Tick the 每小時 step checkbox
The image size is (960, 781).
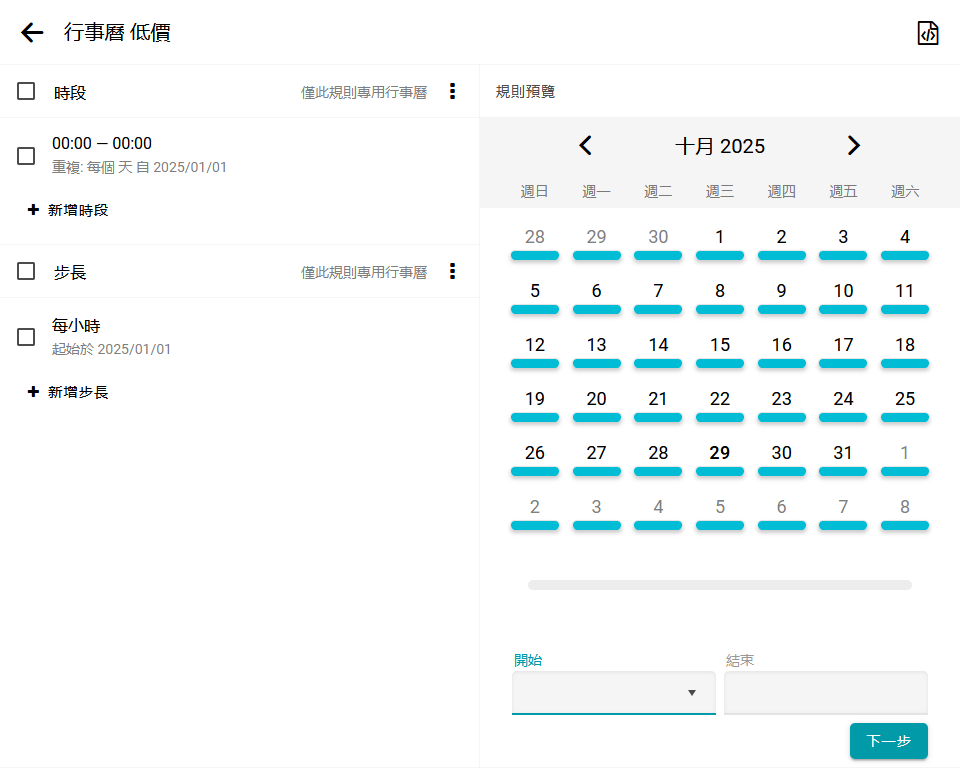point(26,337)
